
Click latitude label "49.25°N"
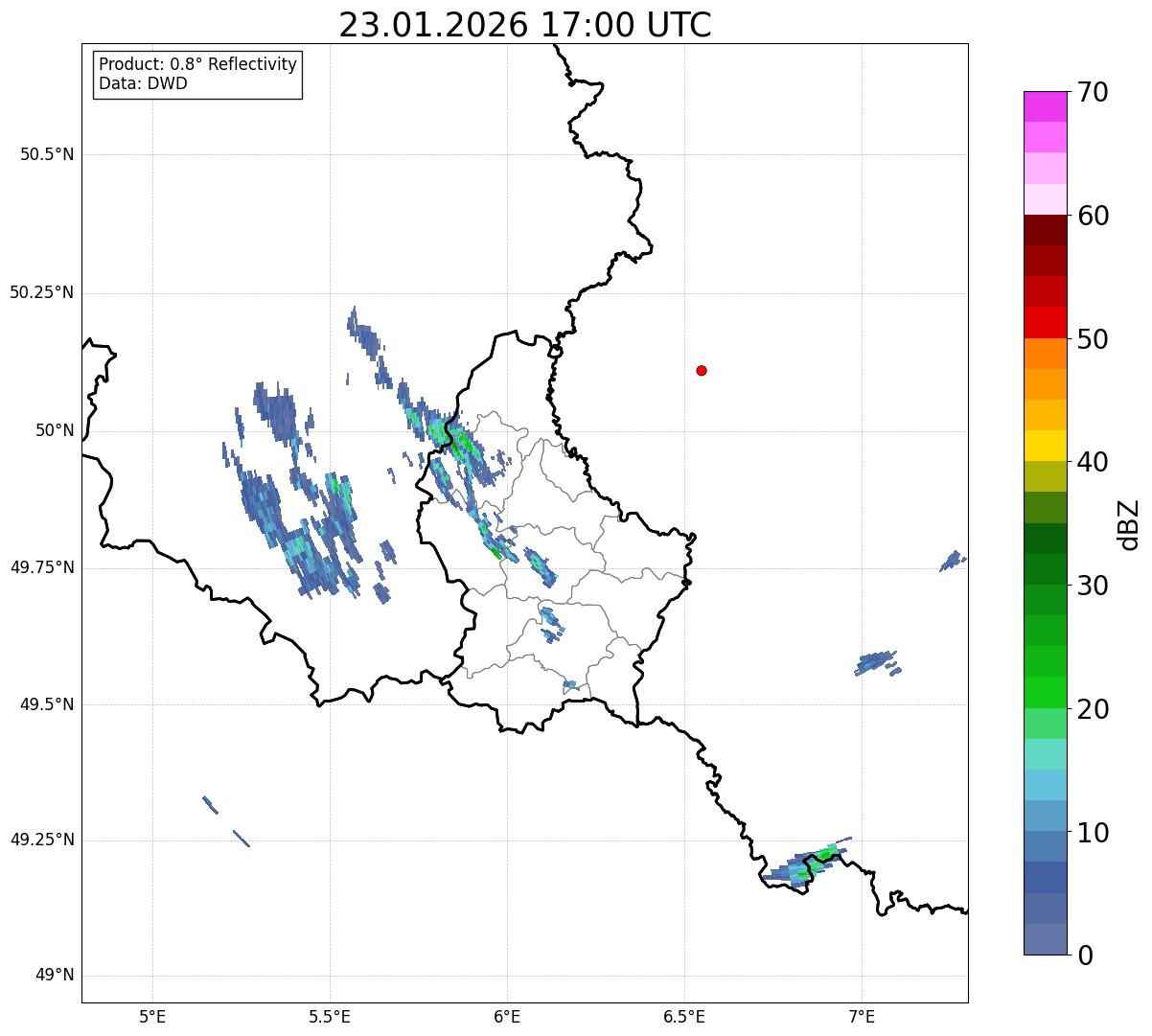[41, 840]
